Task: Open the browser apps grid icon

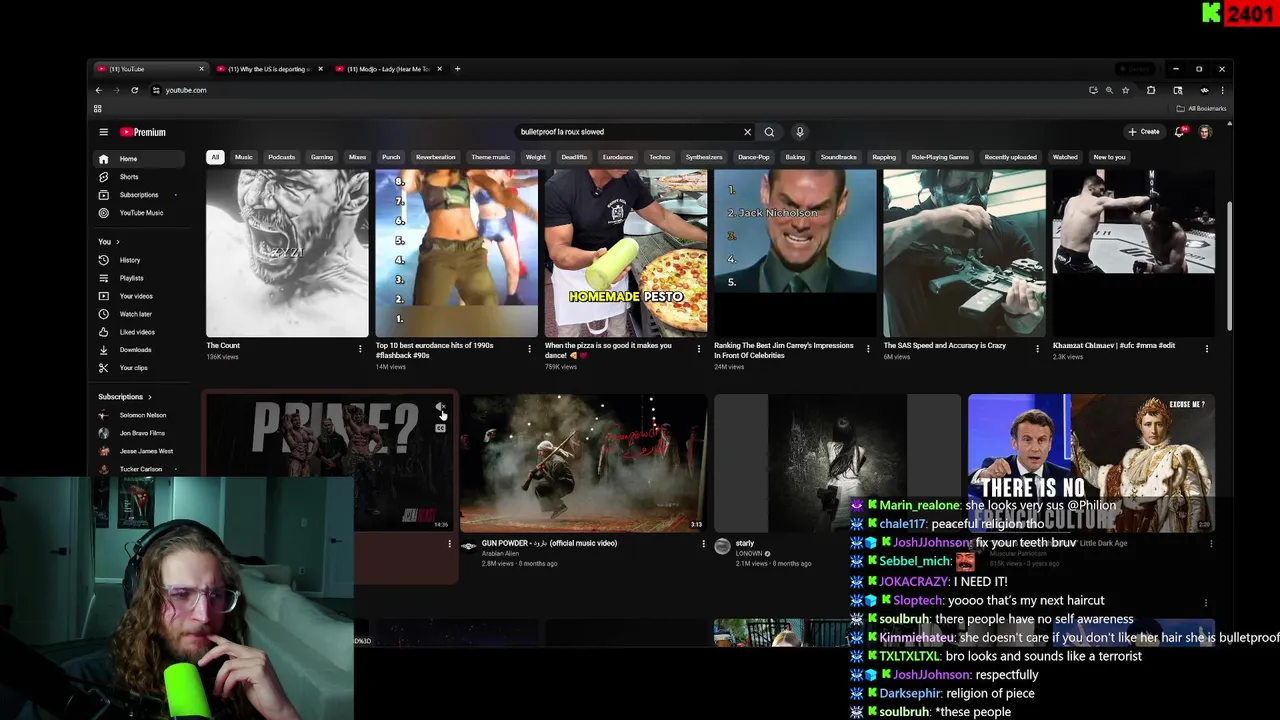Action: click(97, 108)
